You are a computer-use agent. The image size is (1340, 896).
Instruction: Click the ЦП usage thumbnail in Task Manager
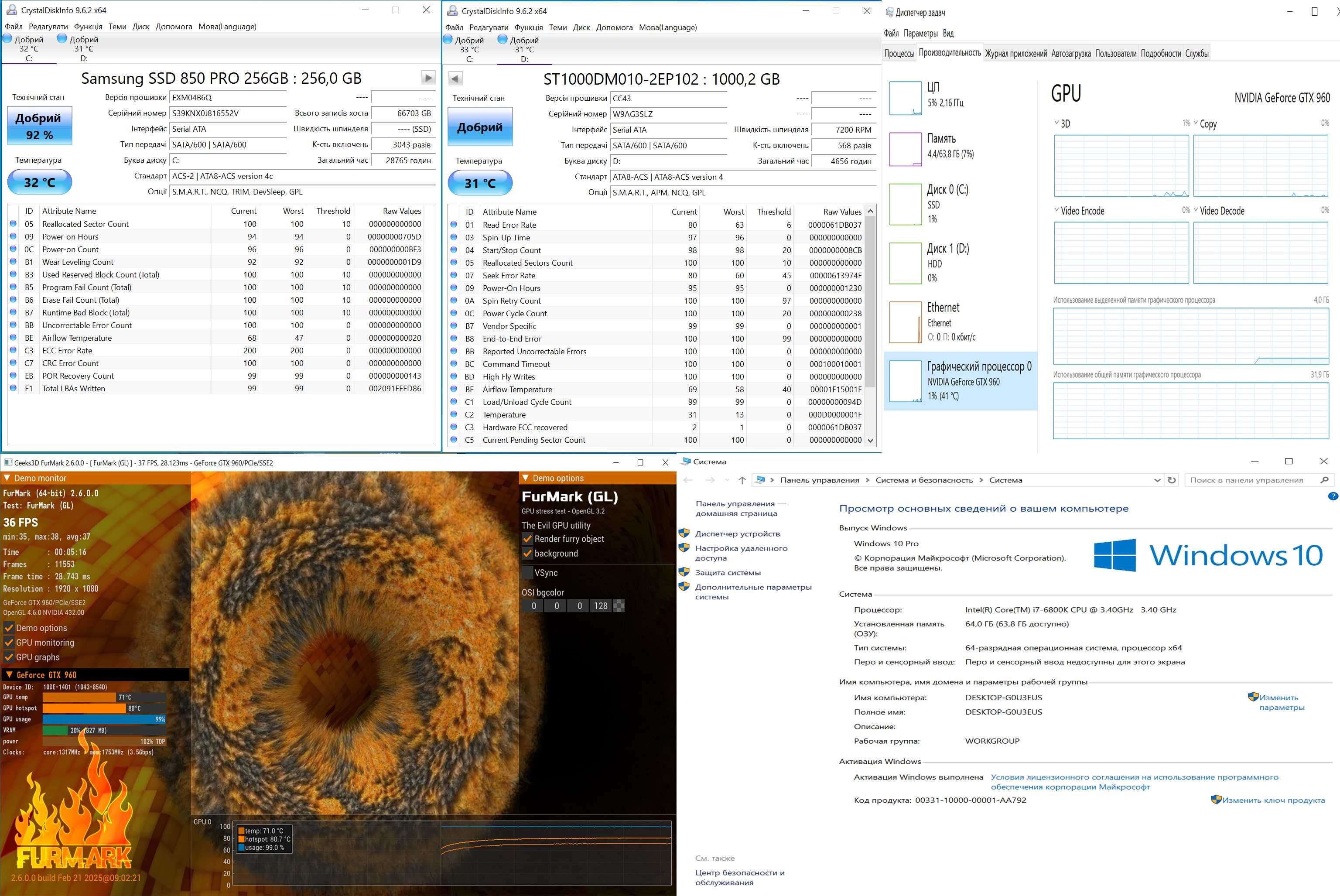905,98
